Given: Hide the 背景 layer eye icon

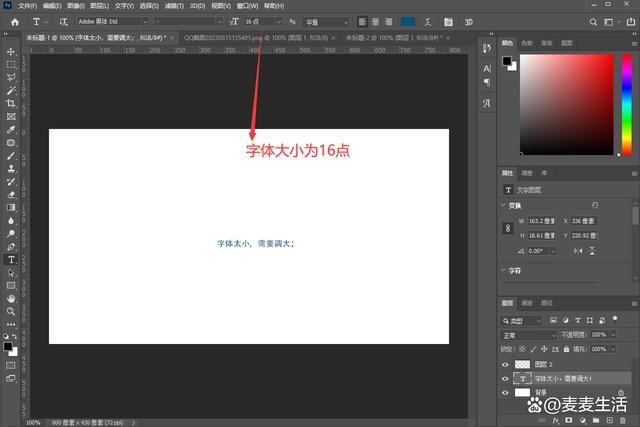Looking at the screenshot, I should tap(505, 393).
